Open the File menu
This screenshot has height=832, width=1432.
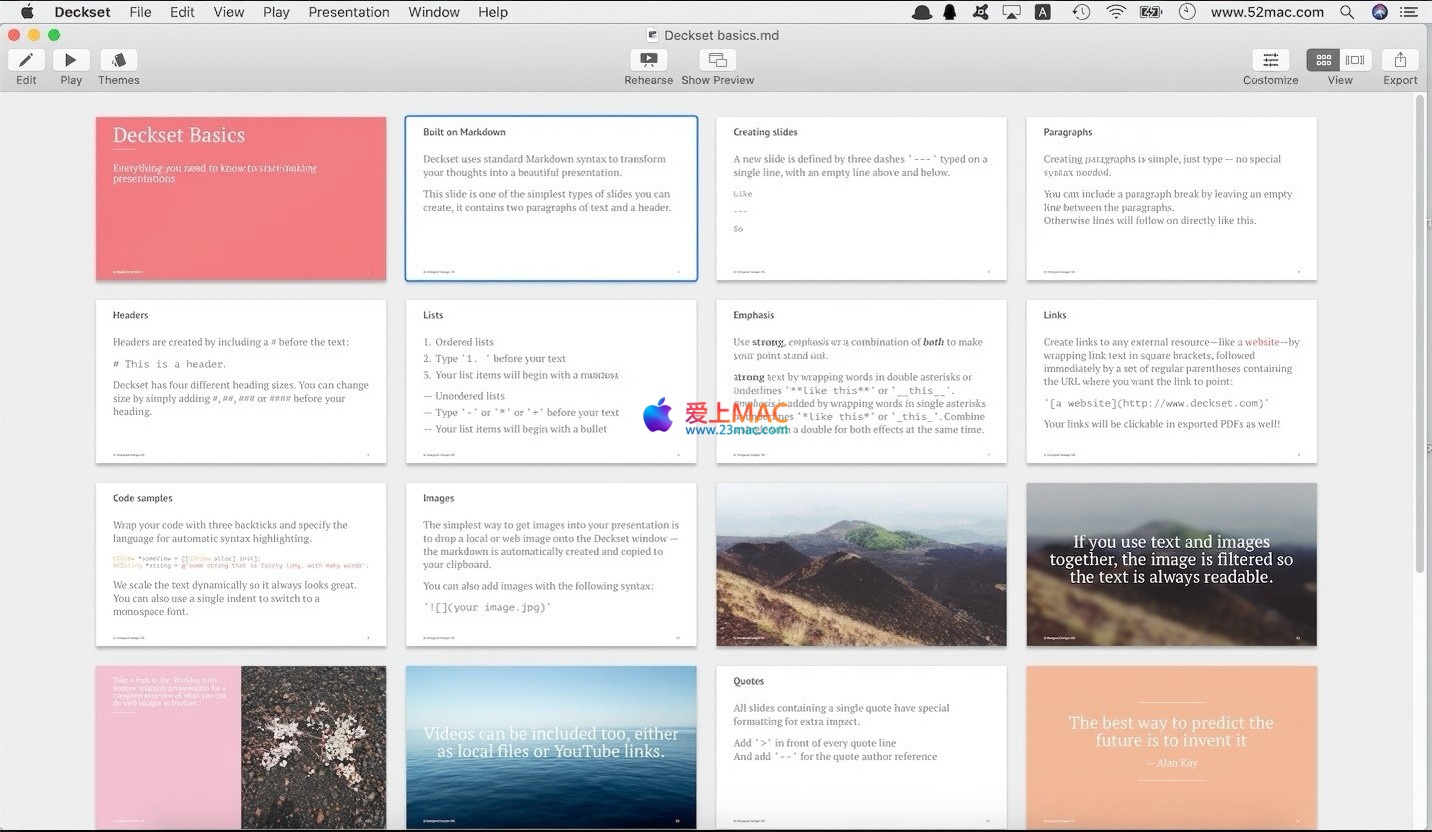pyautogui.click(x=140, y=12)
